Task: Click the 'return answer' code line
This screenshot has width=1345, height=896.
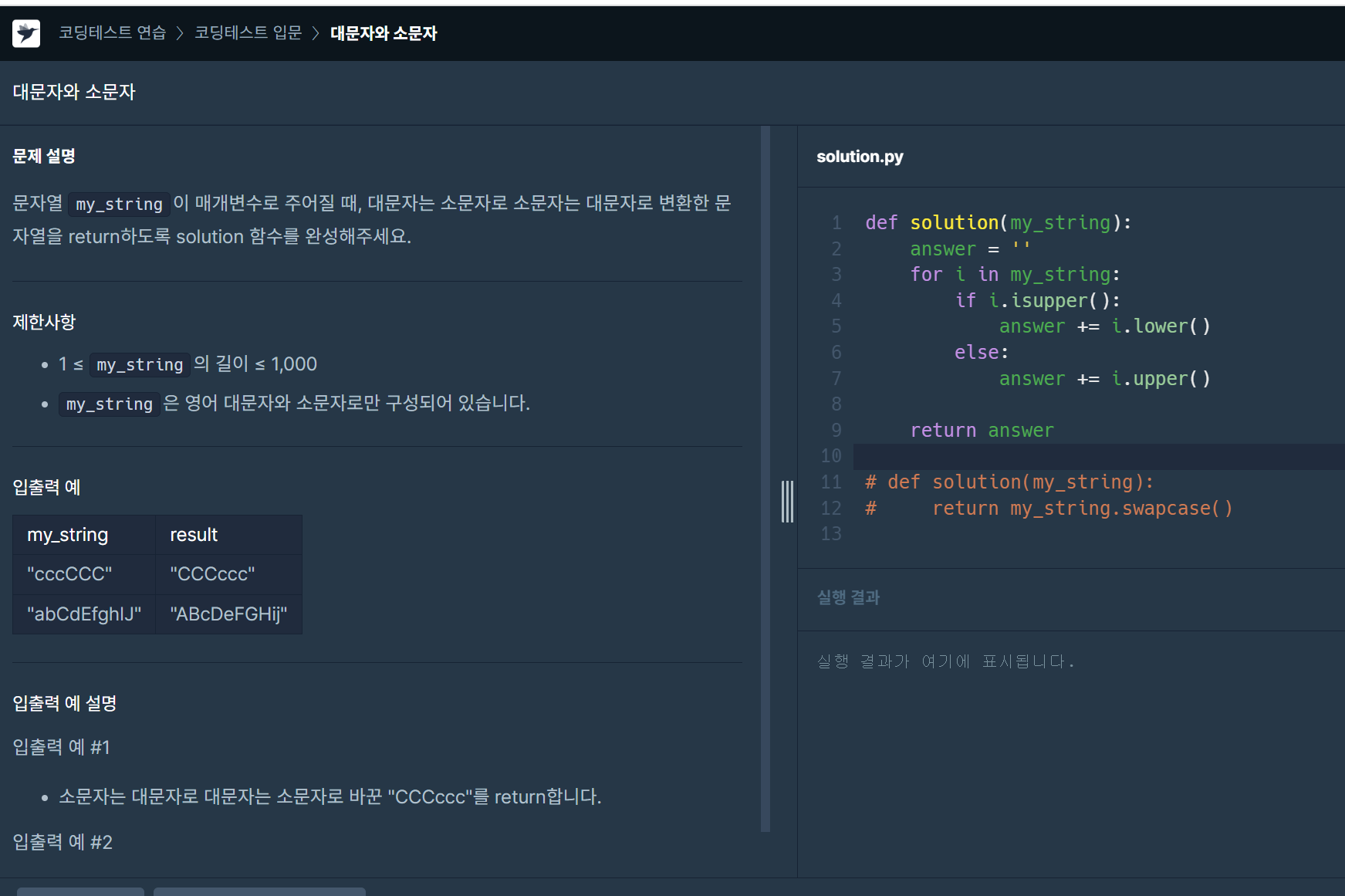Action: click(982, 431)
